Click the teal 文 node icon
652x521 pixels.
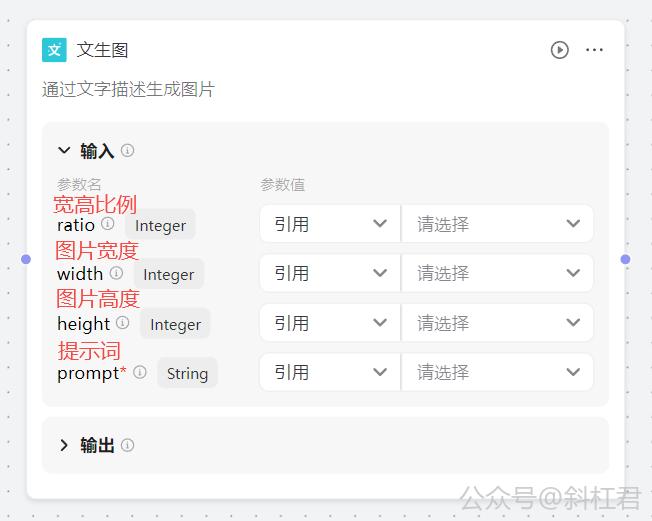[x=54, y=50]
